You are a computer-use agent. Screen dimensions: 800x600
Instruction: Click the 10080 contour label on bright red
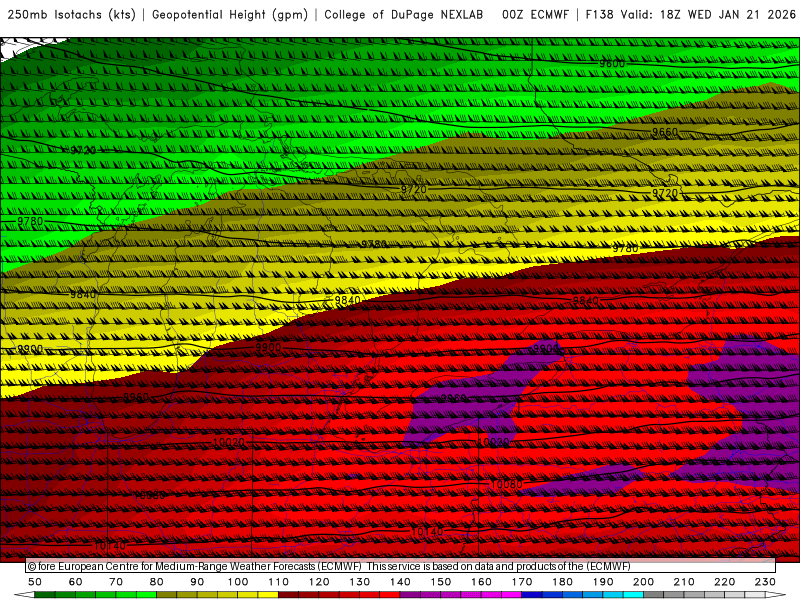click(x=506, y=484)
